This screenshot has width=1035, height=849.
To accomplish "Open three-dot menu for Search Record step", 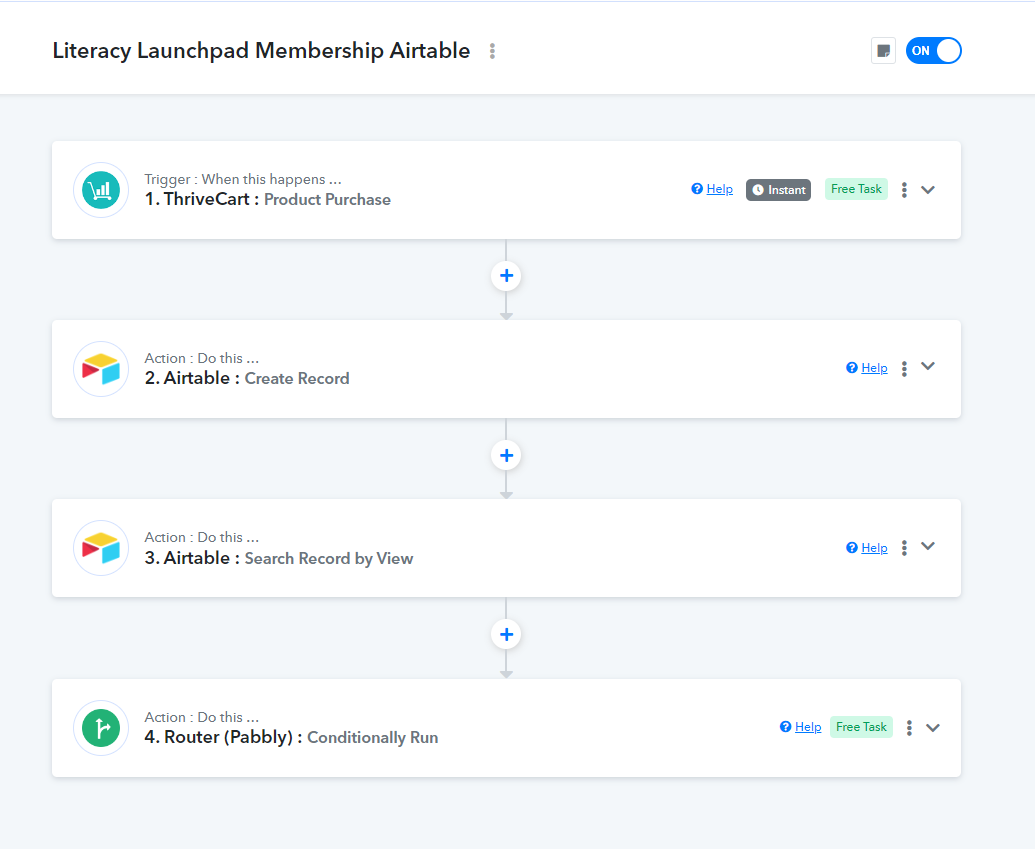I will [904, 547].
